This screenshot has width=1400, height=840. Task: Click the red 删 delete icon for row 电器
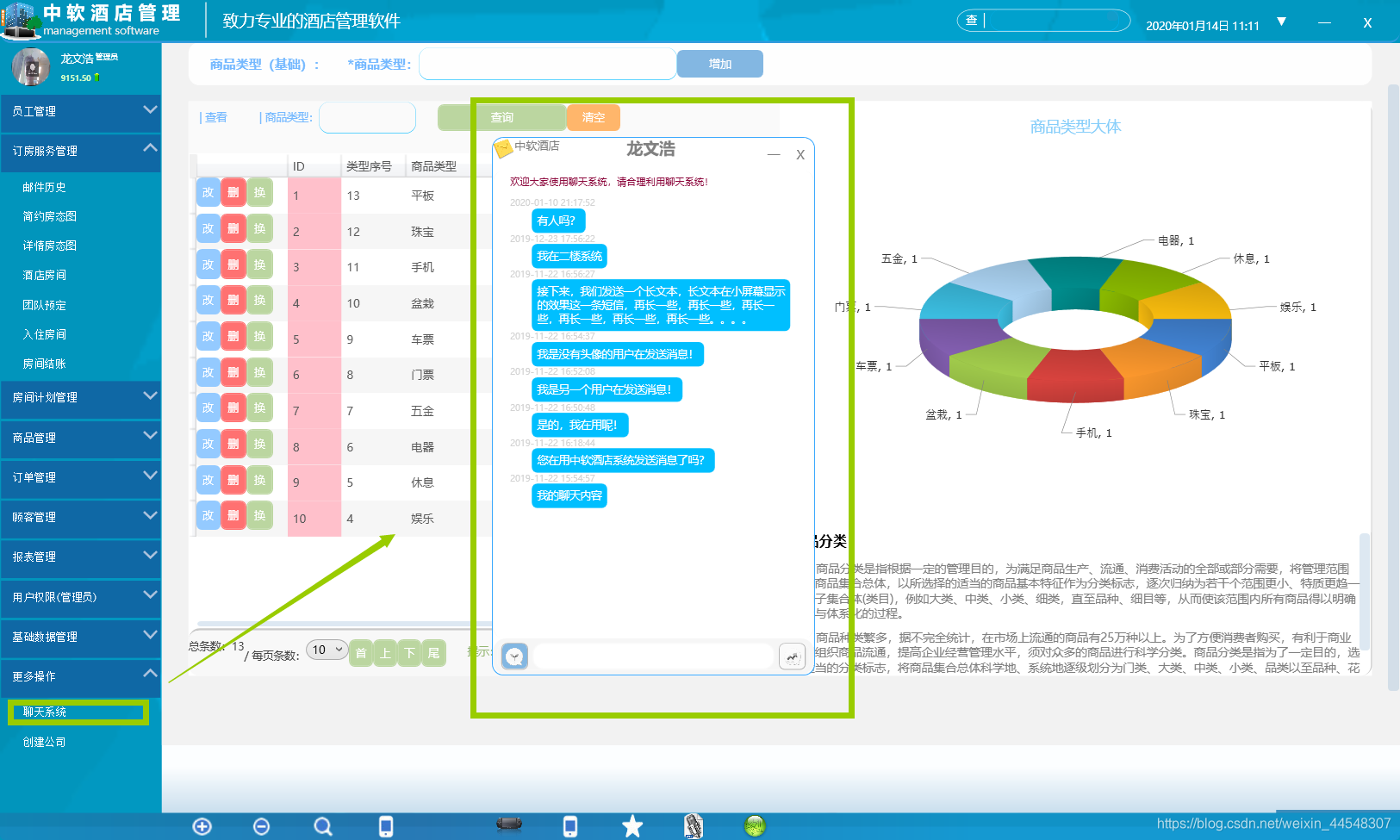point(233,444)
